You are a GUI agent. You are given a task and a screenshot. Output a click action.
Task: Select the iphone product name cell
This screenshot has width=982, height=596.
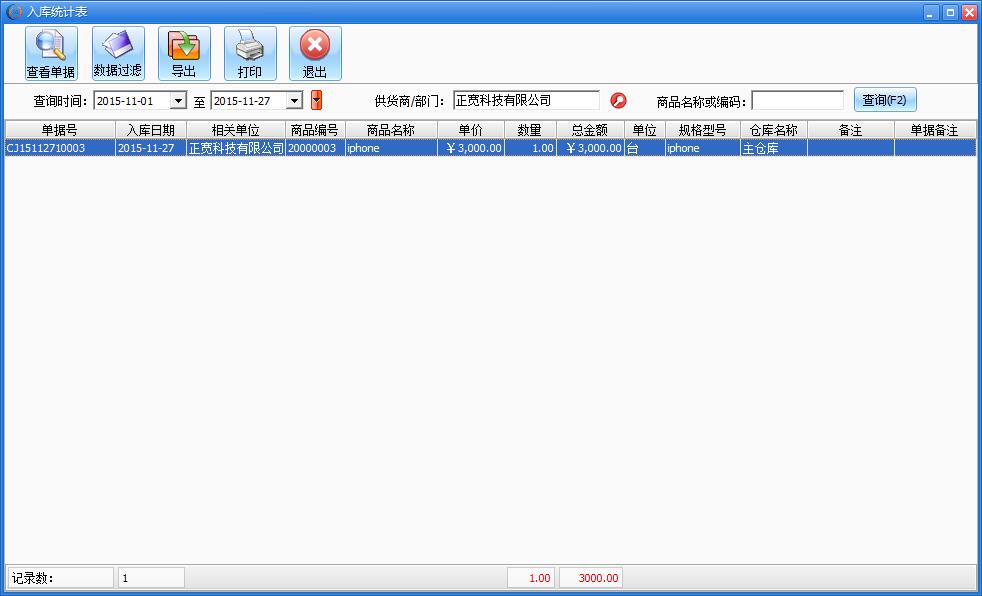[x=391, y=148]
